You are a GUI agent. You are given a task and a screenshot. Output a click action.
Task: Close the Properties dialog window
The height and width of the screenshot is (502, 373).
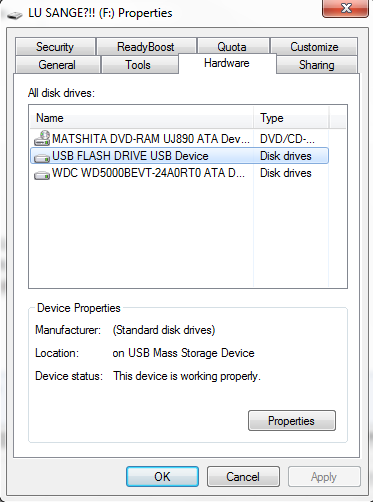click(x=345, y=8)
